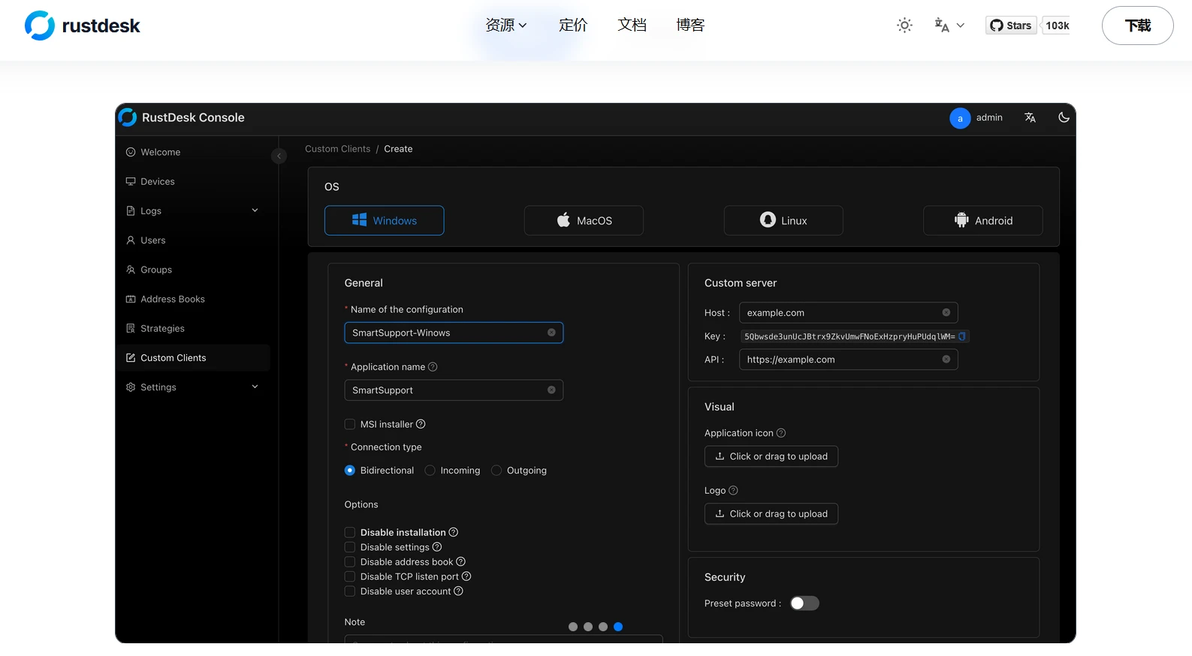The height and width of the screenshot is (656, 1192).
Task: Open the website language translate icon
Action: click(x=942, y=25)
